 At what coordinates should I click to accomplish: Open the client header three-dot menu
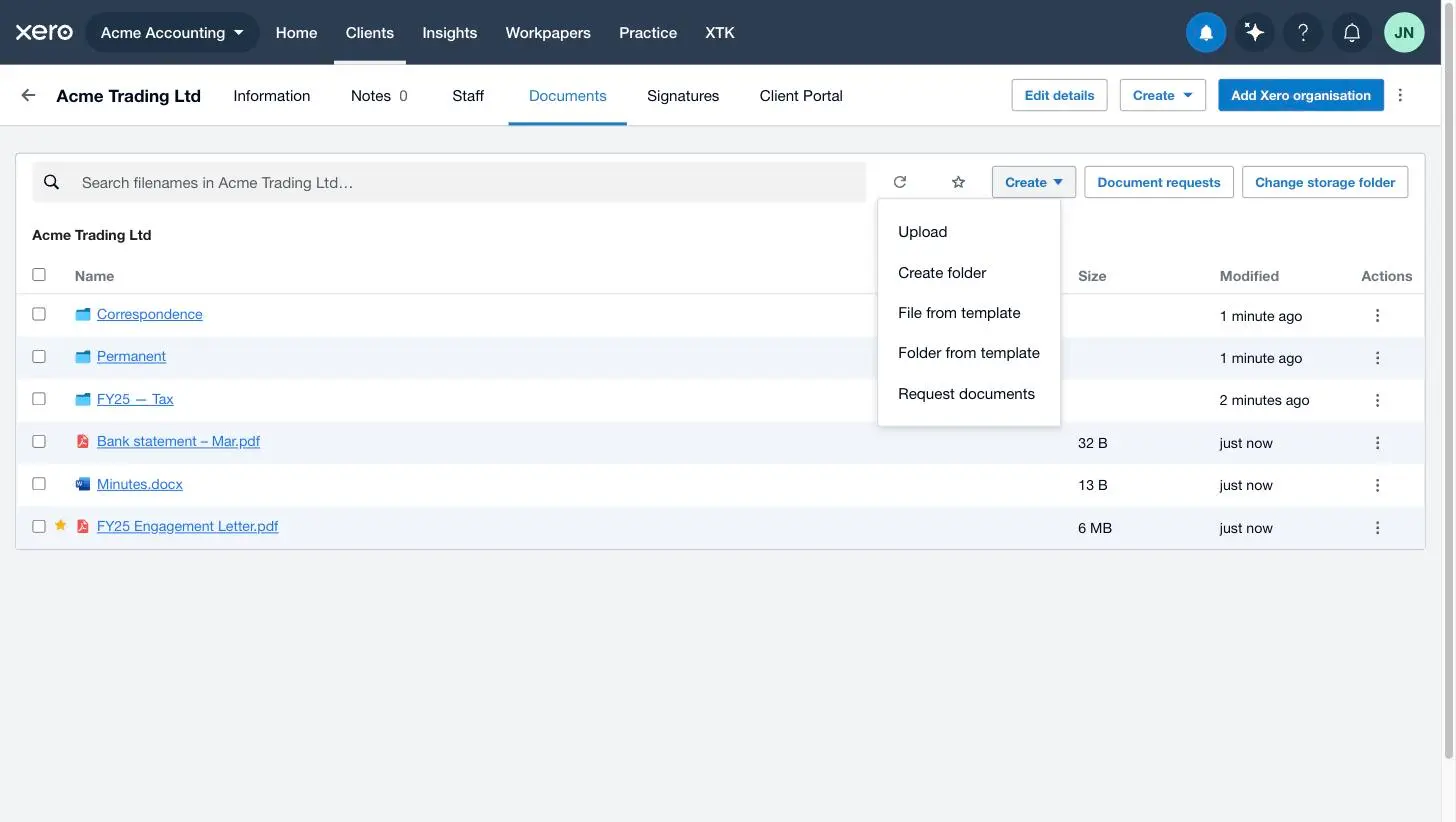tap(1400, 95)
